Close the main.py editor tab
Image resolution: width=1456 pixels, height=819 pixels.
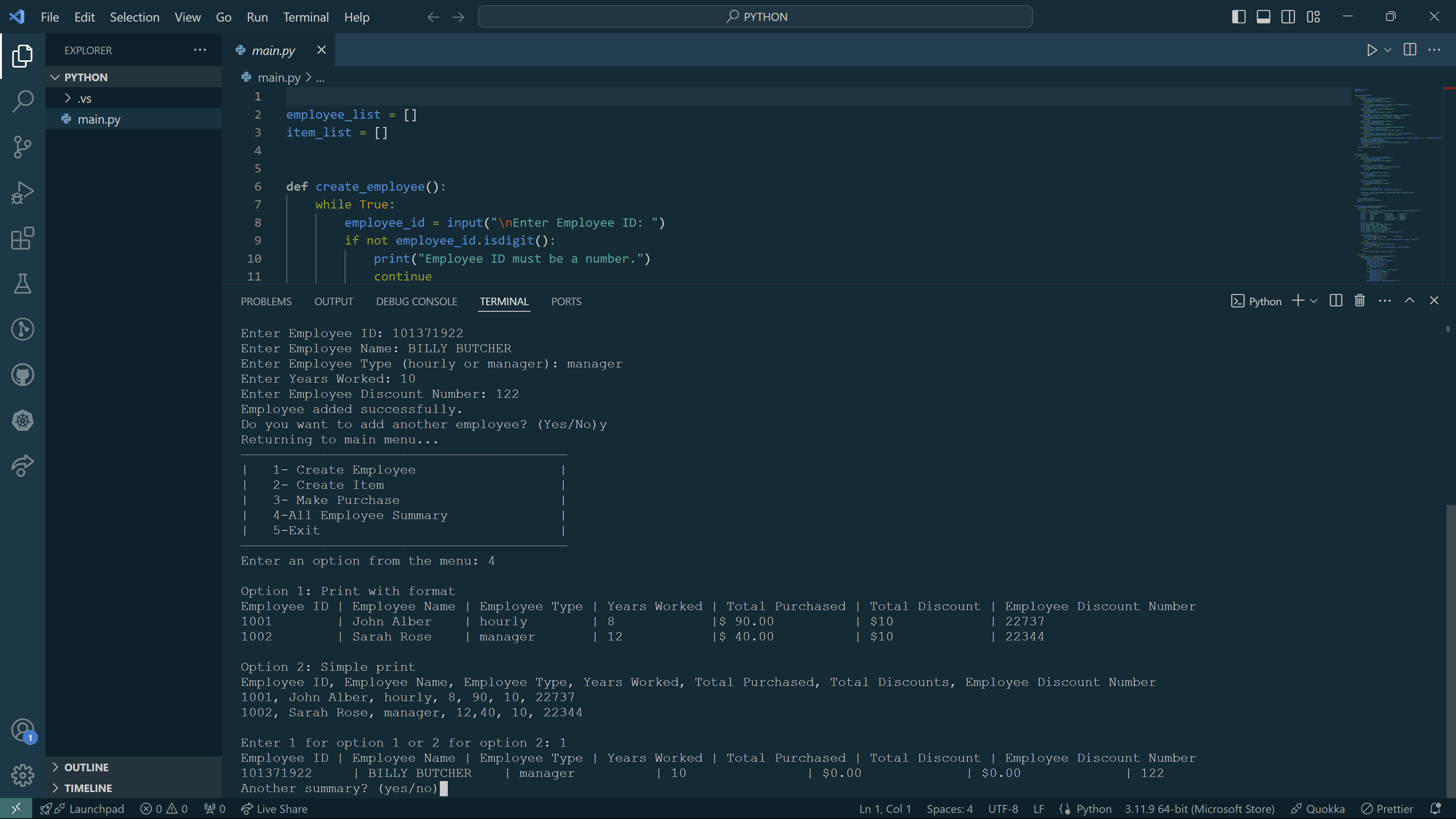(321, 50)
